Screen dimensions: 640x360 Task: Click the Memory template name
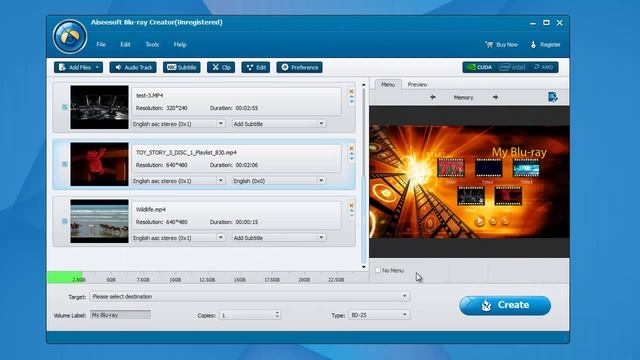(463, 98)
